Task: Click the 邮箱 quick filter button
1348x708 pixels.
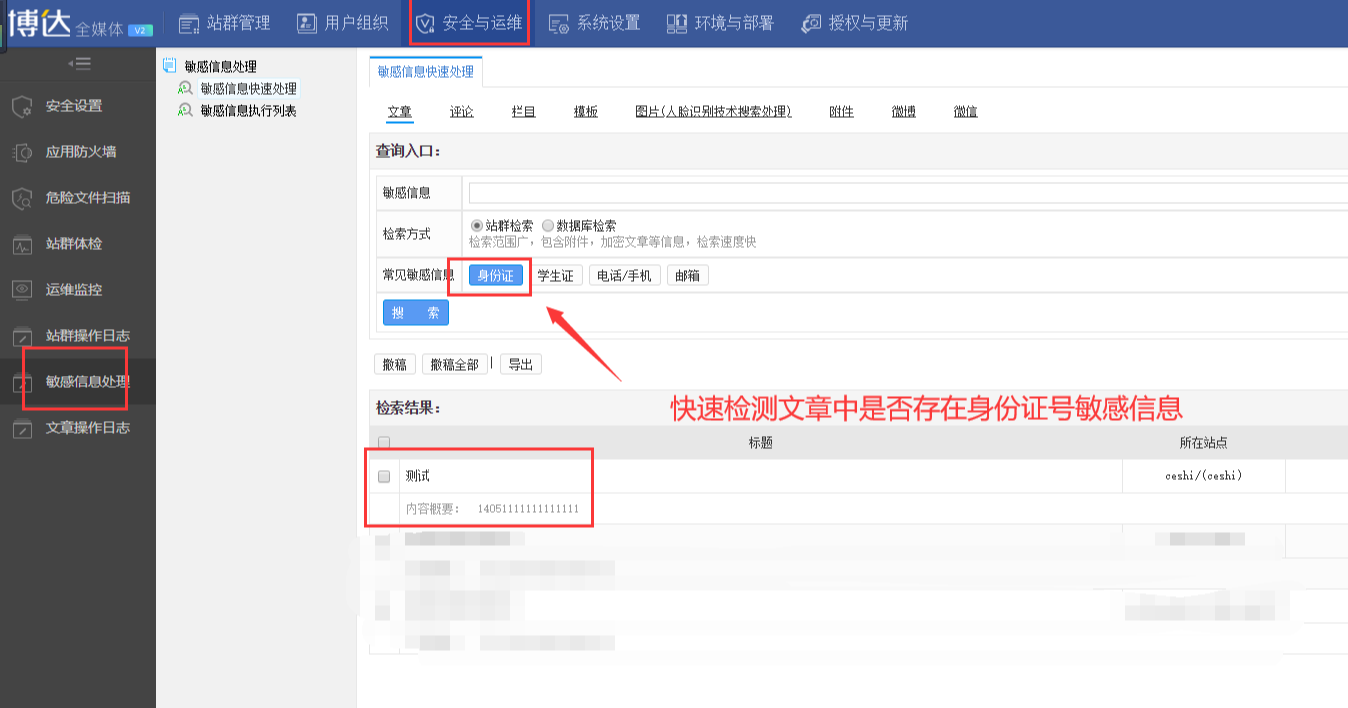Action: [x=688, y=276]
